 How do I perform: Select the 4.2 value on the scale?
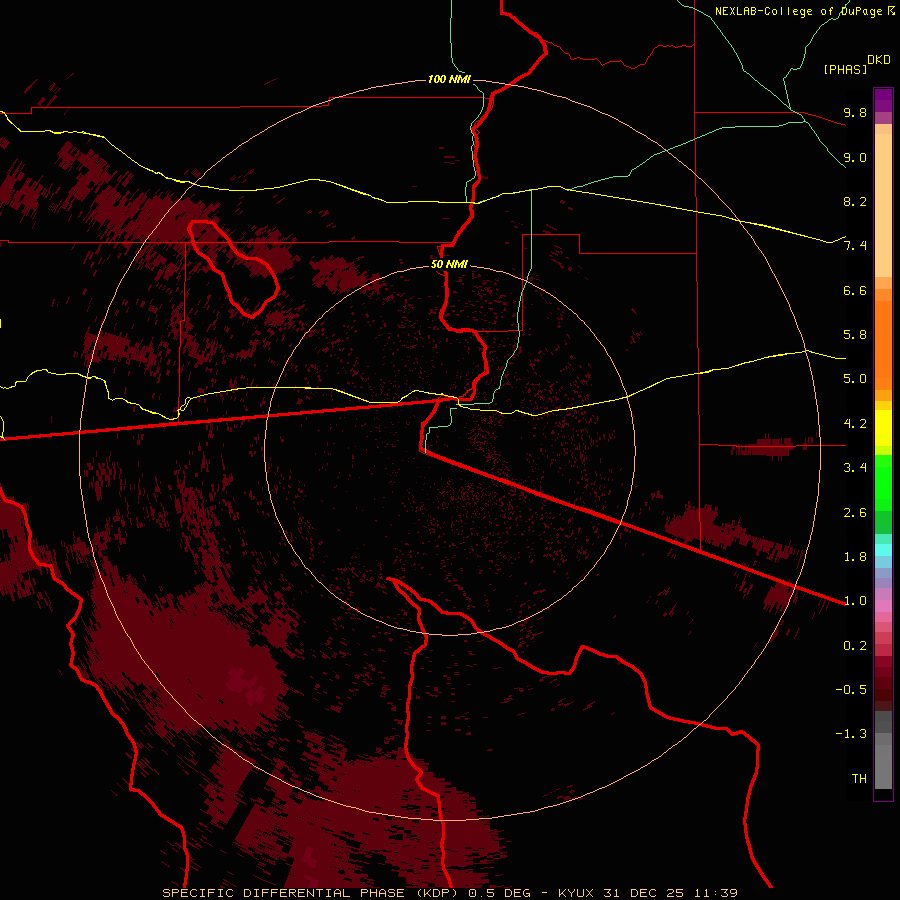[x=855, y=424]
